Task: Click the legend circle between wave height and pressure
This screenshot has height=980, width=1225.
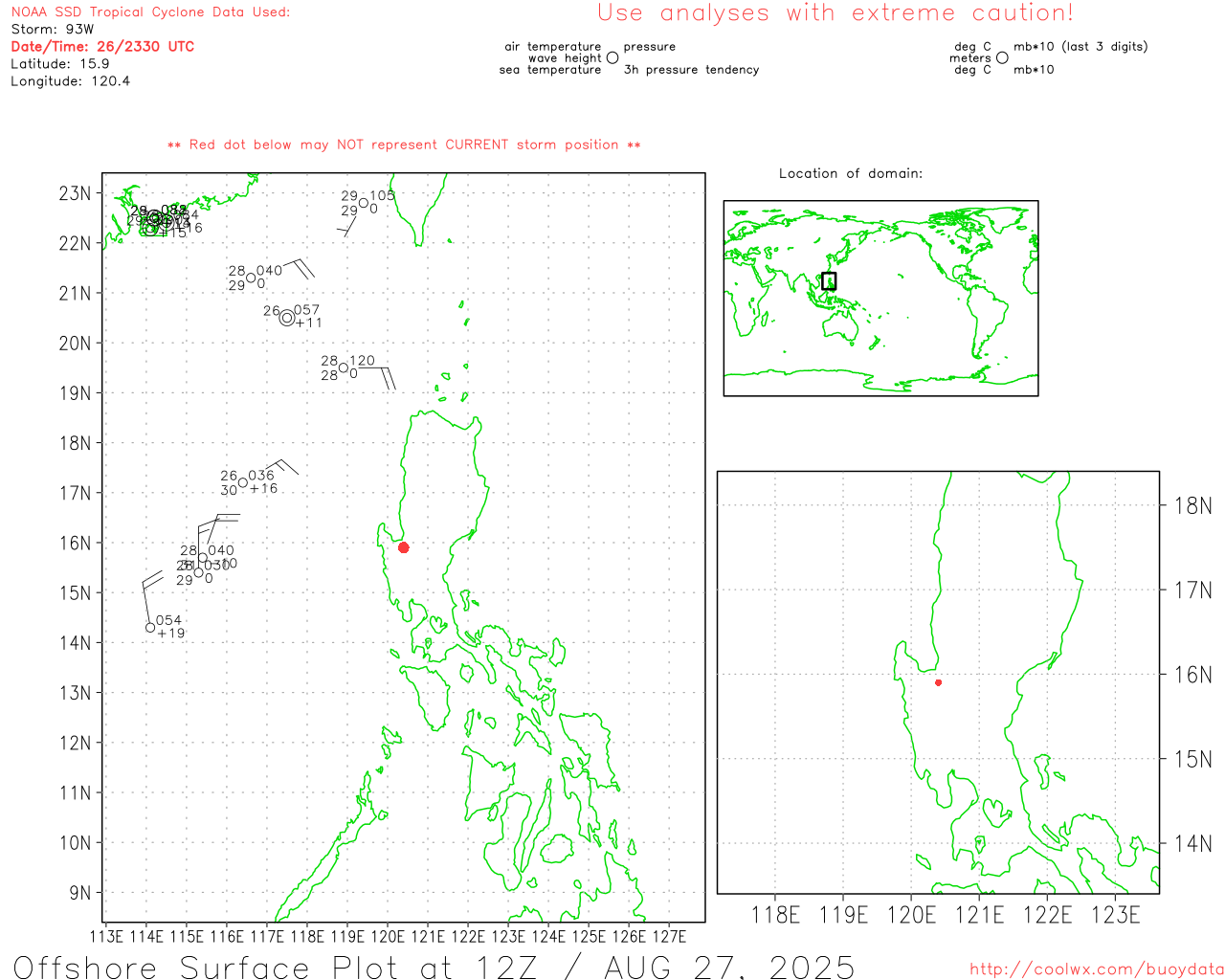Action: tap(612, 57)
